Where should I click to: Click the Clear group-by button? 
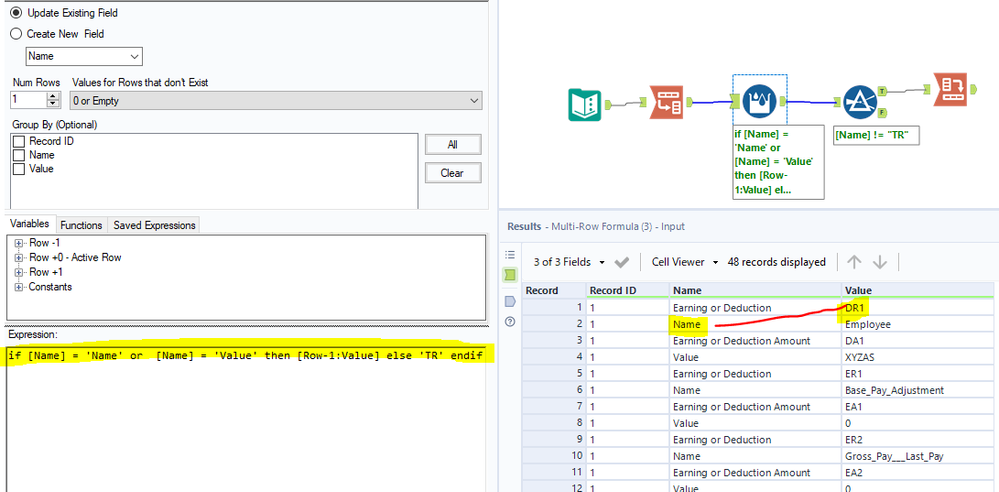coord(452,173)
